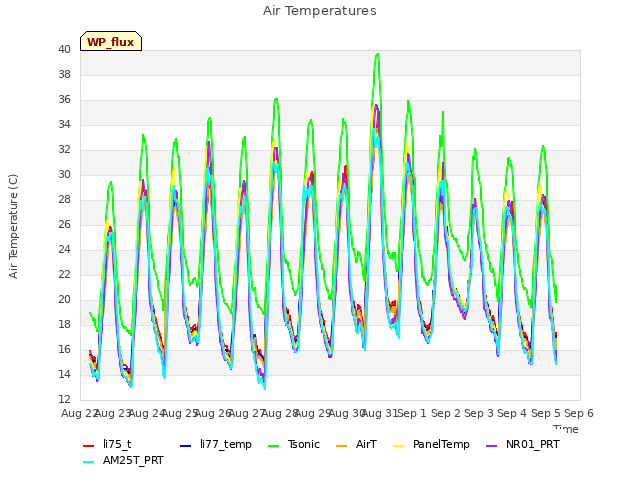Image resolution: width=640 pixels, height=480 pixels.
Task: Select the Tsonic legend entry
Action: pos(293,444)
